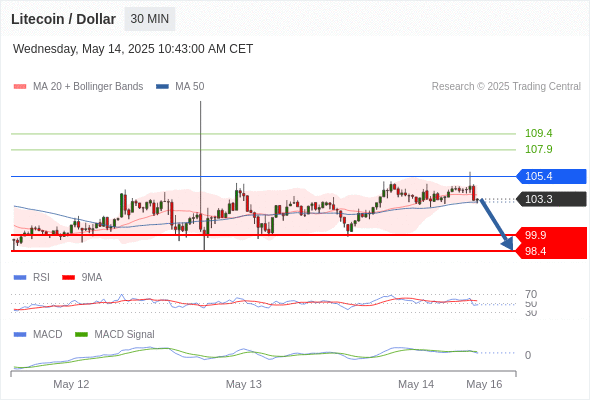Click the Litecoin / Dollar chart title
This screenshot has width=590, height=400.
tap(63, 19)
